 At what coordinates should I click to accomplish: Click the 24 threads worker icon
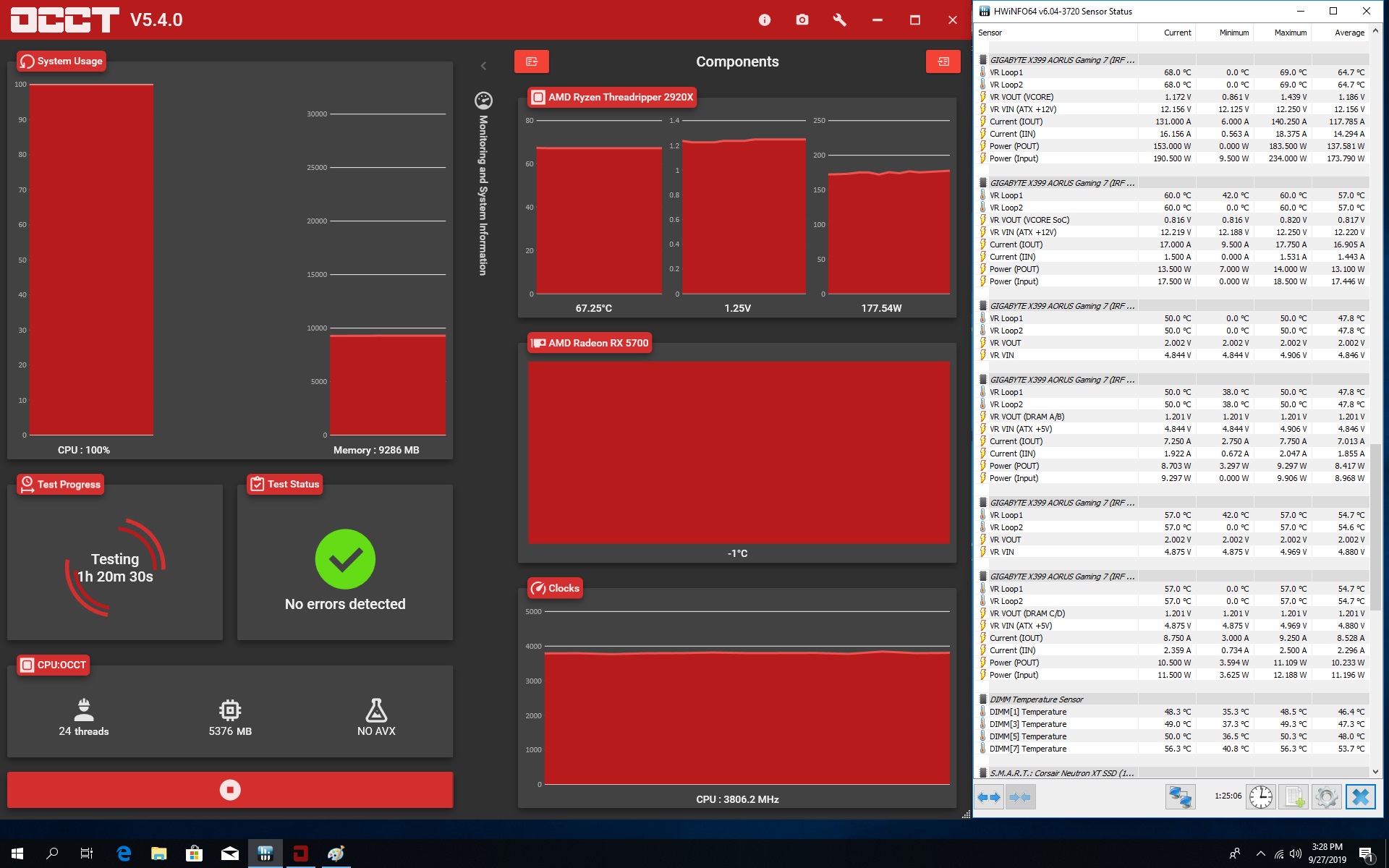tap(84, 710)
